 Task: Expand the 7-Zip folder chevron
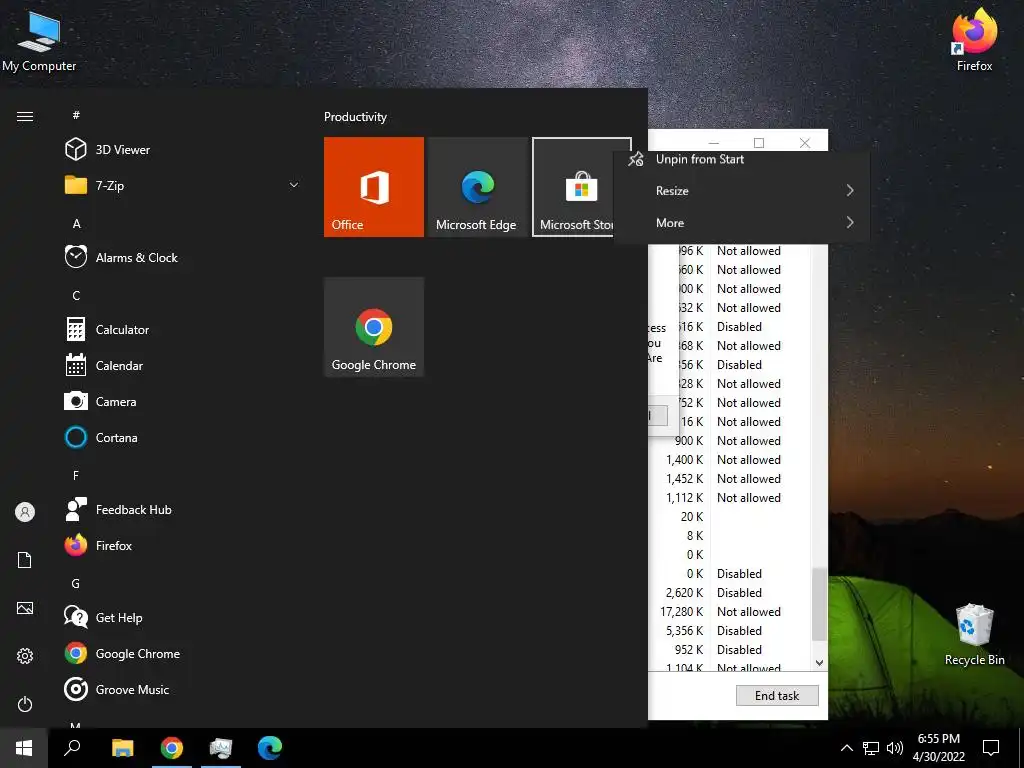294,185
